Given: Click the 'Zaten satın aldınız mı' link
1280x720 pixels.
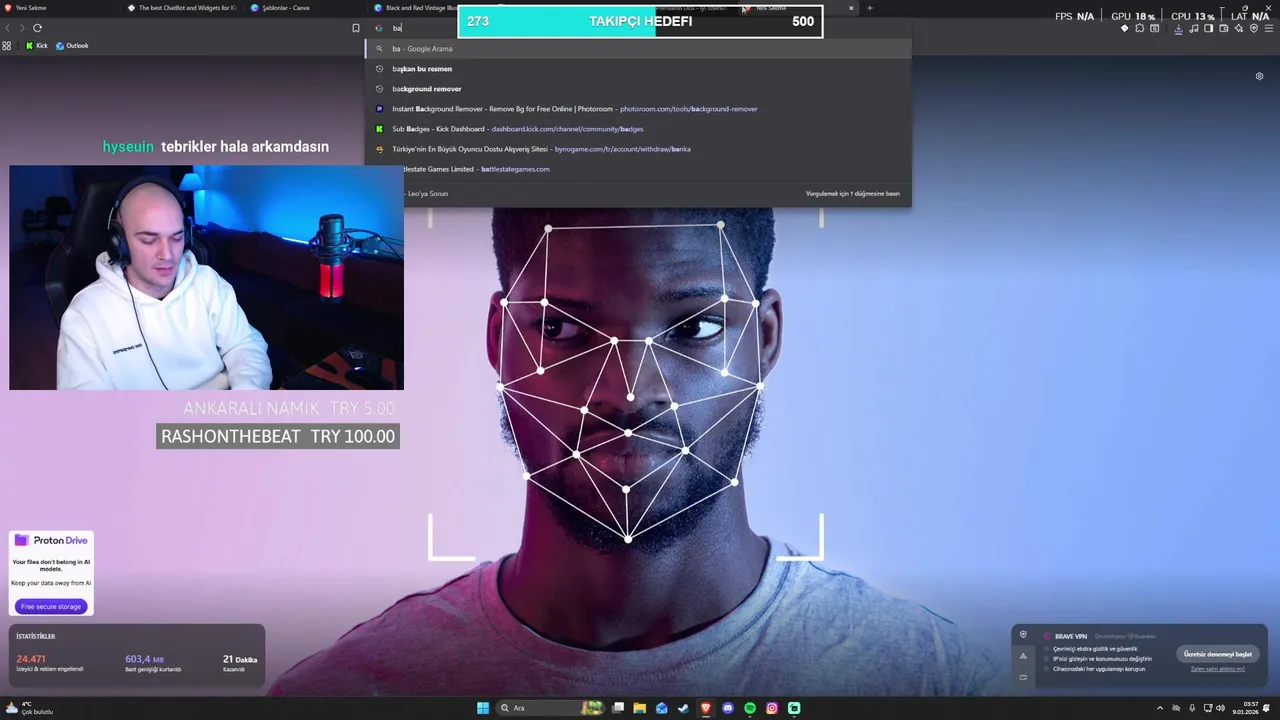Looking at the screenshot, I should 1218,669.
